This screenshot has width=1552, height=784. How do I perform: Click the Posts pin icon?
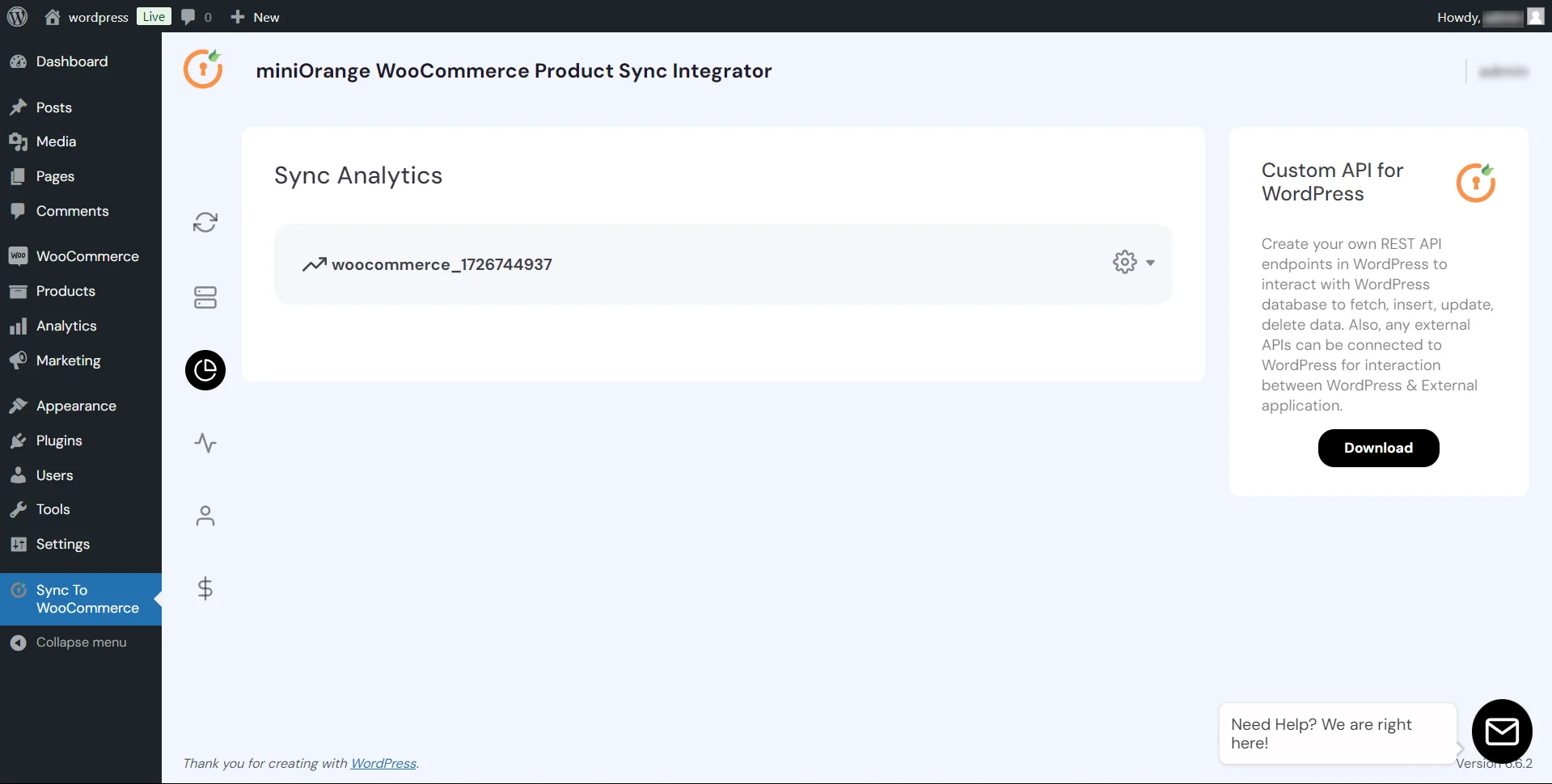coord(18,107)
